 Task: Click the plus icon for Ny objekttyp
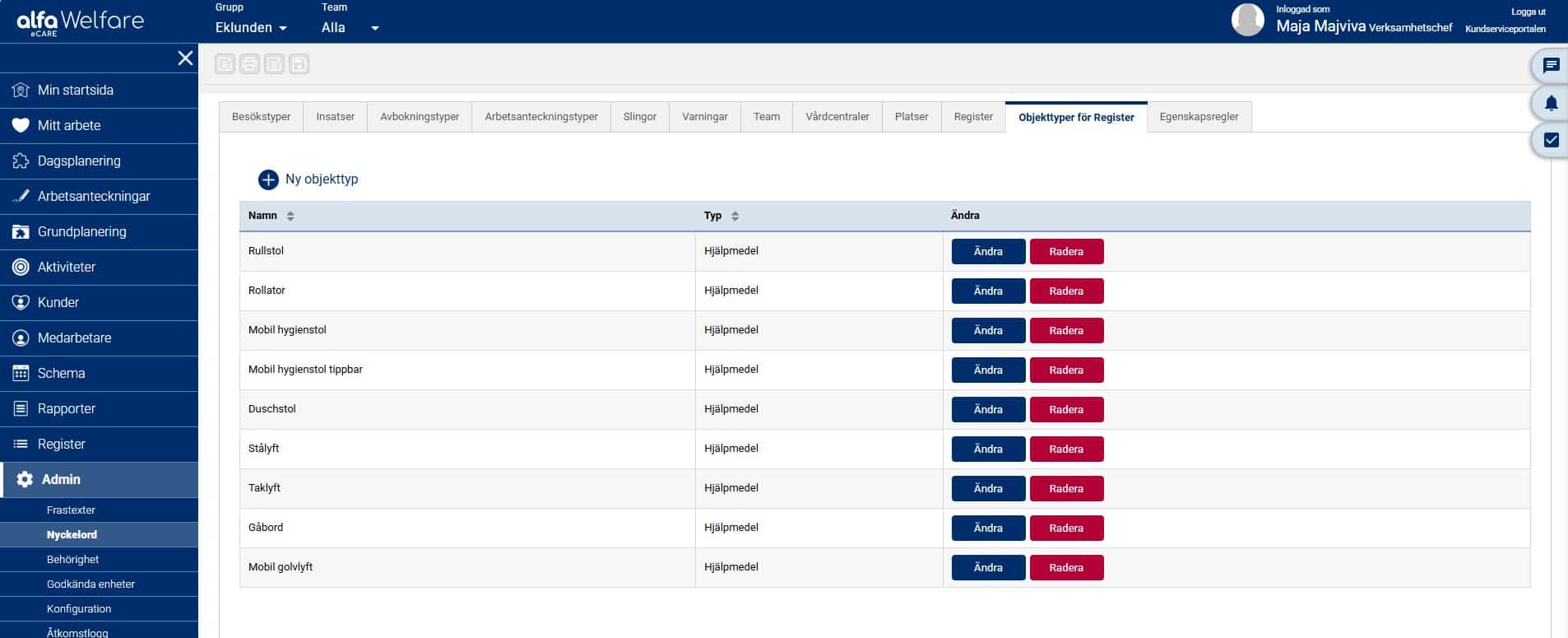click(268, 179)
